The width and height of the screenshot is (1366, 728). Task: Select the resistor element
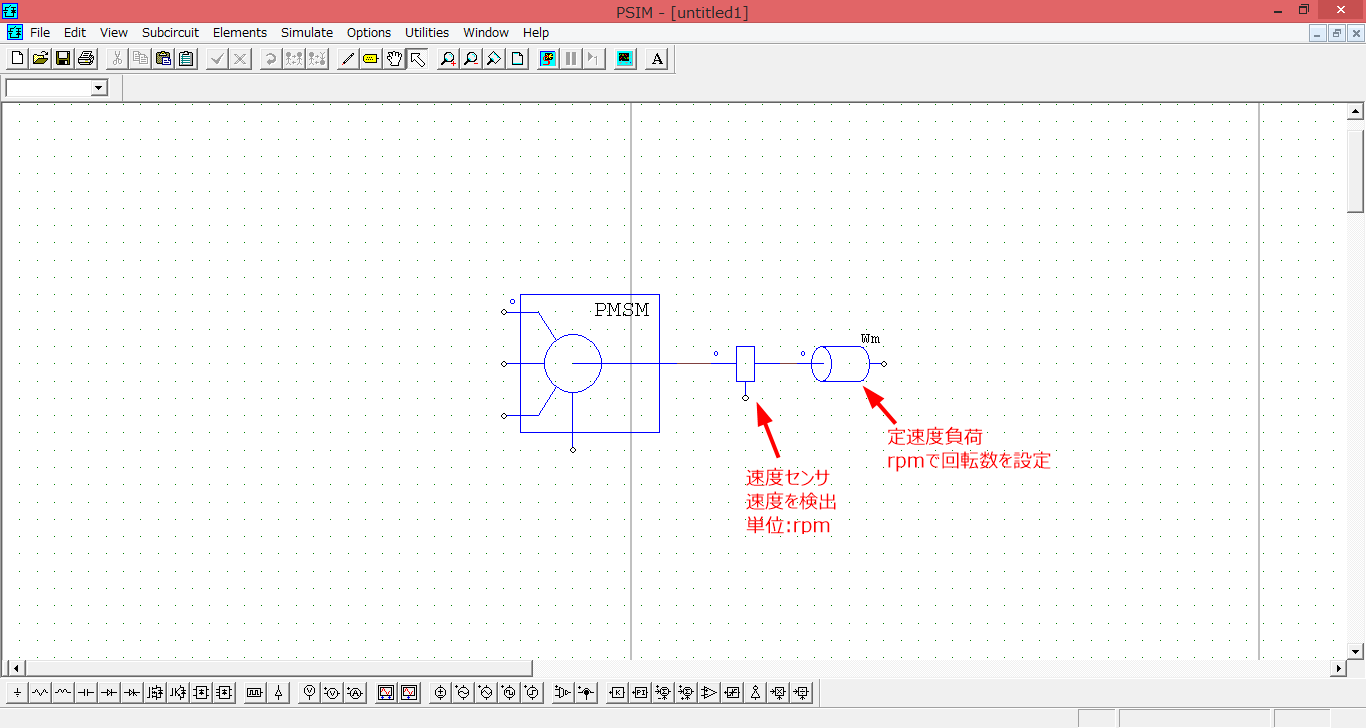point(39,692)
